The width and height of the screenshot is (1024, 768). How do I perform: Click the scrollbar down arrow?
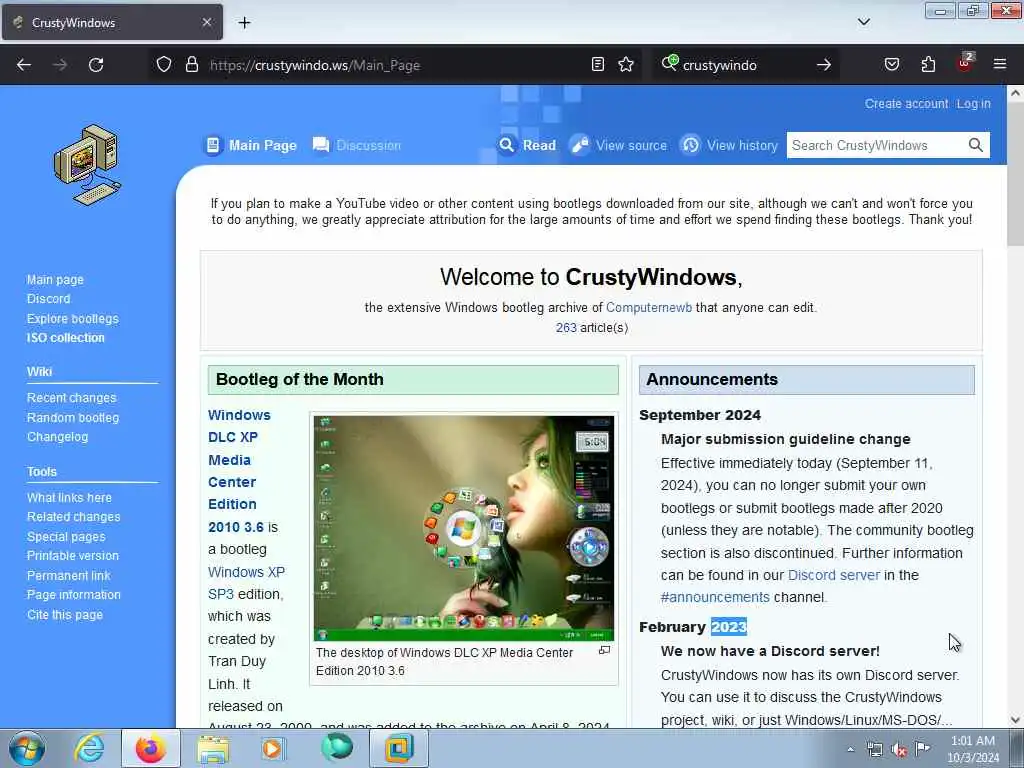coord(1015,720)
